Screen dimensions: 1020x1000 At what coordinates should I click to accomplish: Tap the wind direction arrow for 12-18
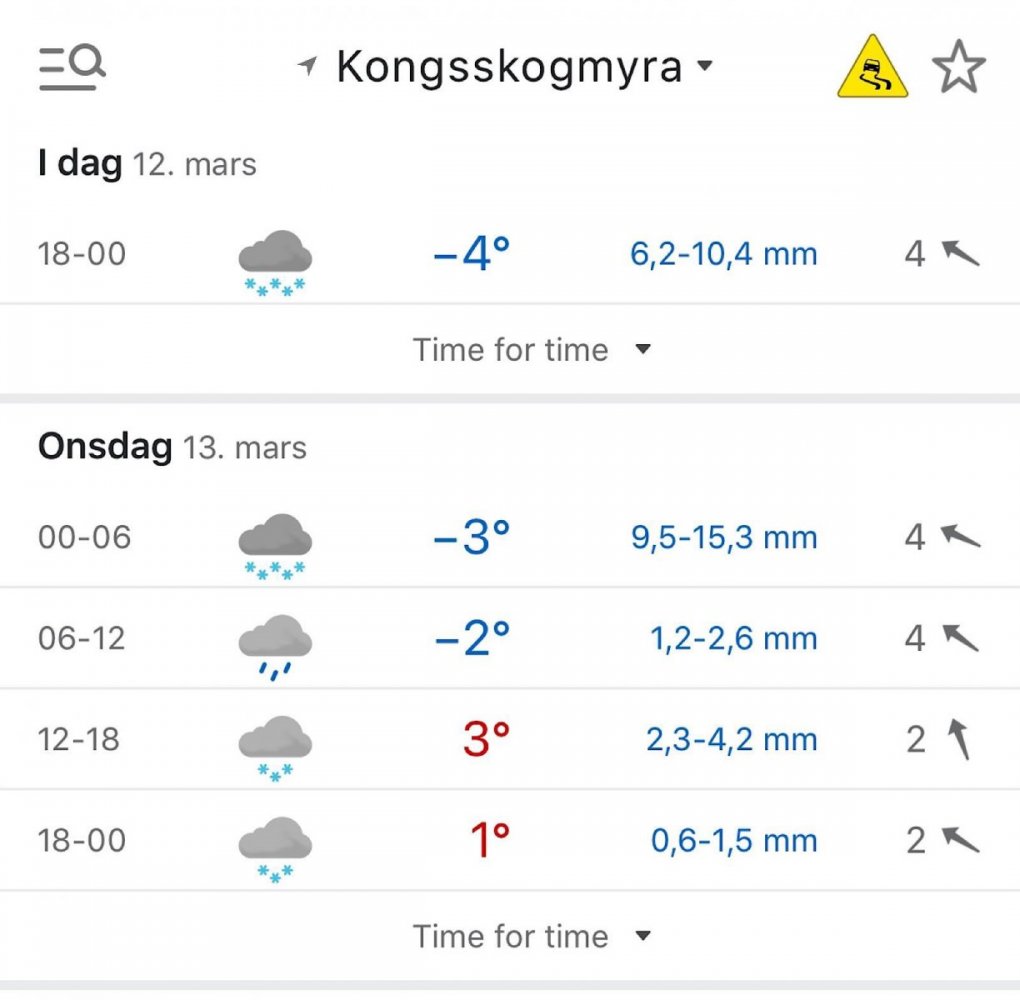tap(960, 740)
